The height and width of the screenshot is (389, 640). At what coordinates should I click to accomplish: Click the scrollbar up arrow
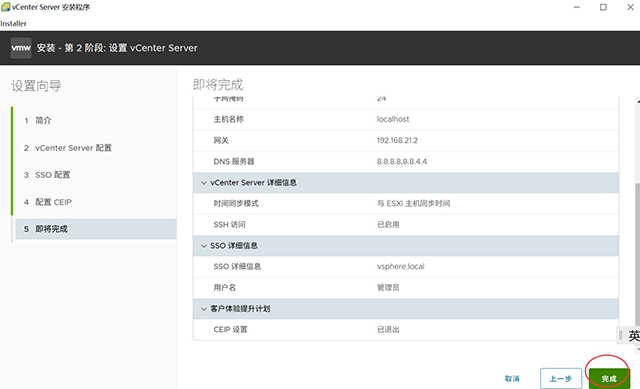click(x=638, y=100)
